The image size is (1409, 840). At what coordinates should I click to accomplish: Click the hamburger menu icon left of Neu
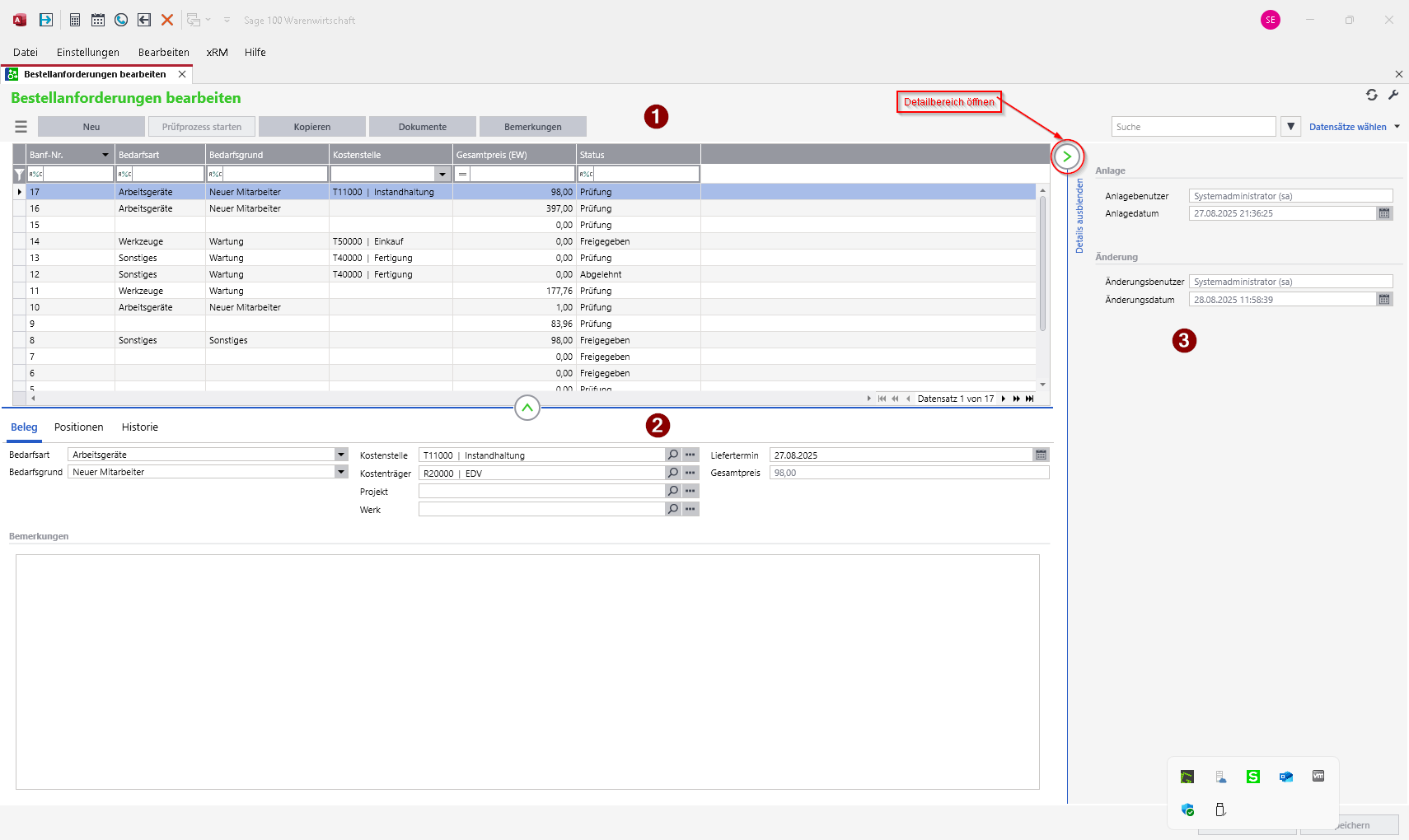pyautogui.click(x=21, y=127)
